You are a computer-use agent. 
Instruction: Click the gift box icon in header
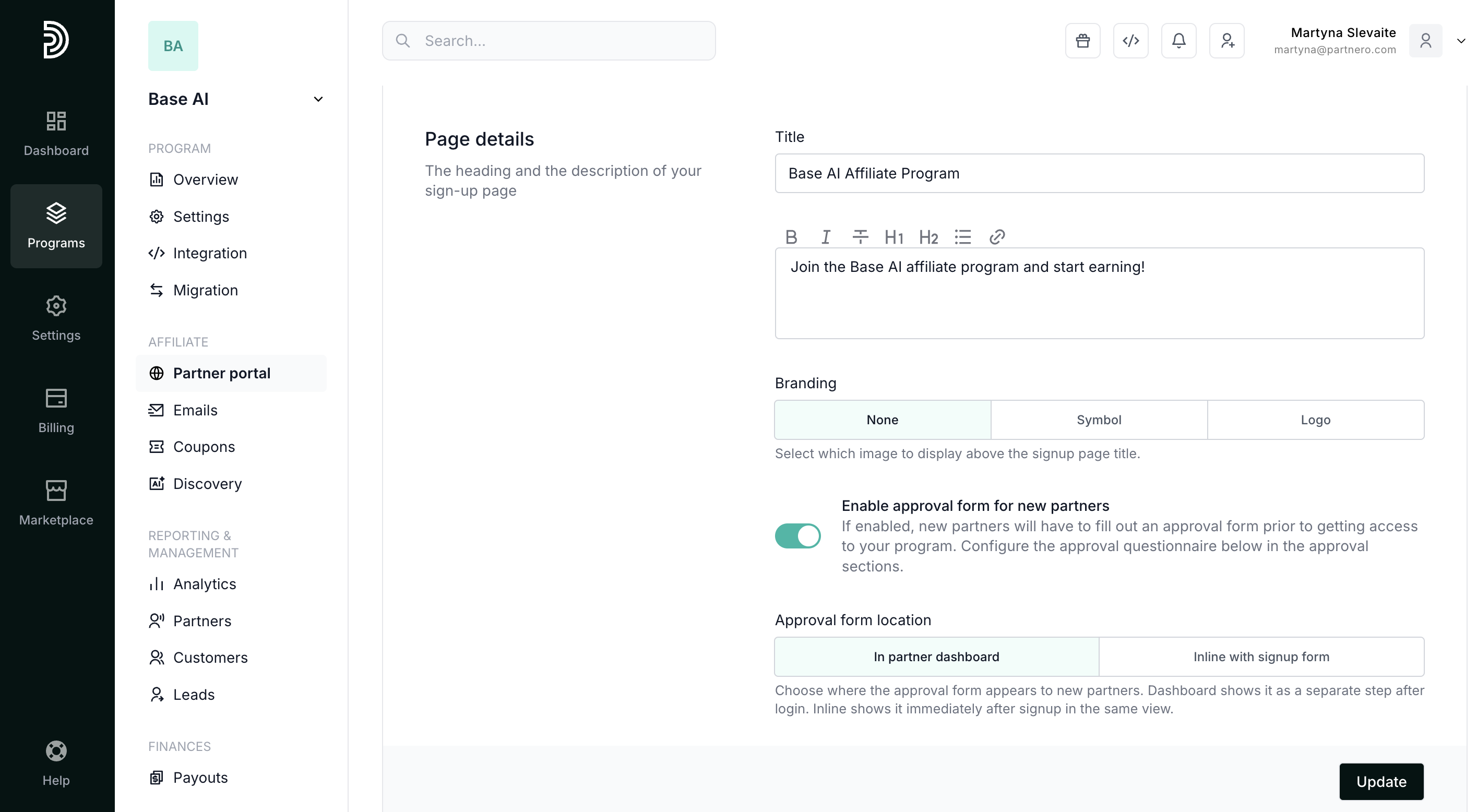click(1082, 41)
